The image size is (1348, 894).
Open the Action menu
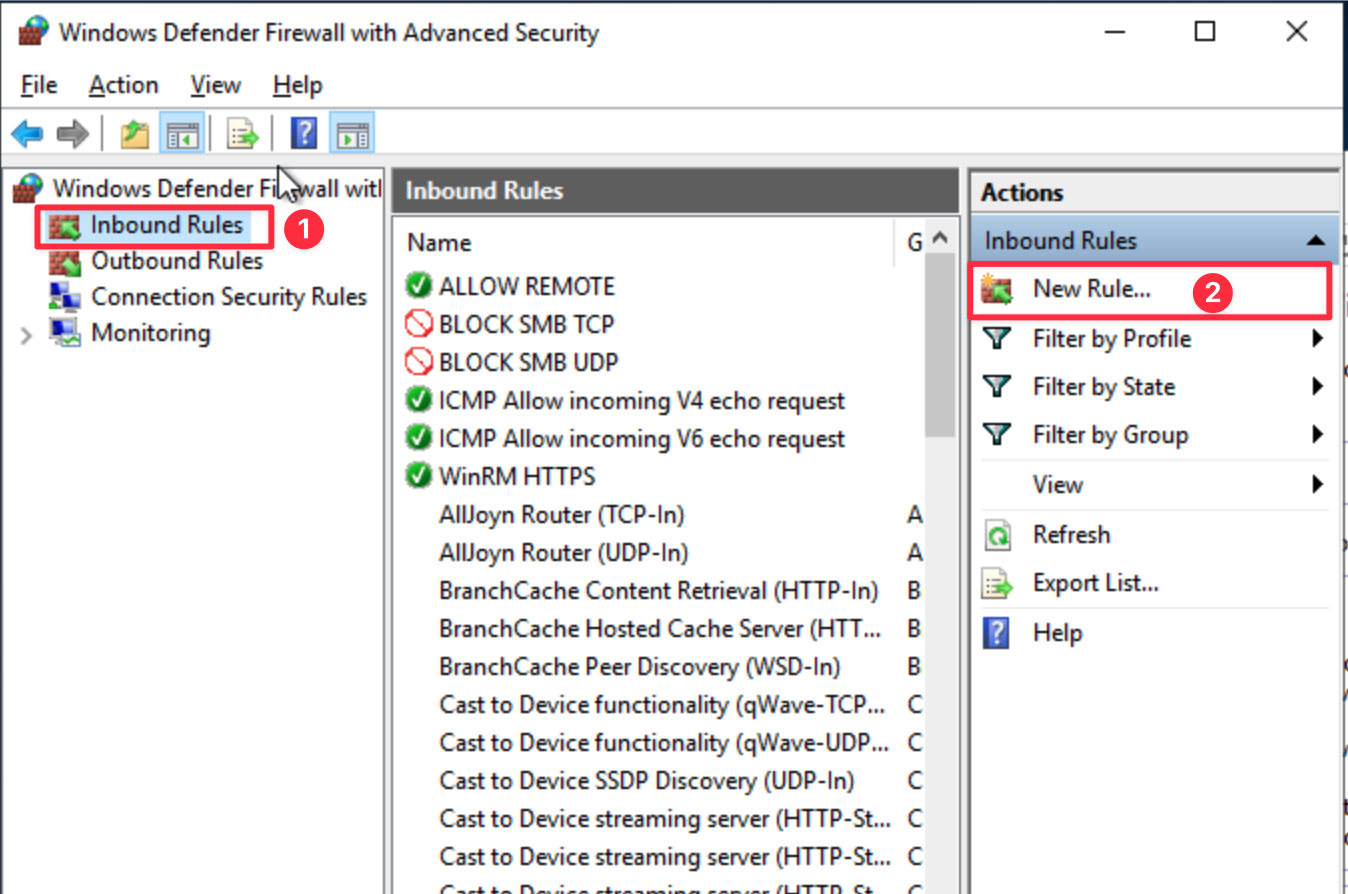tap(123, 86)
